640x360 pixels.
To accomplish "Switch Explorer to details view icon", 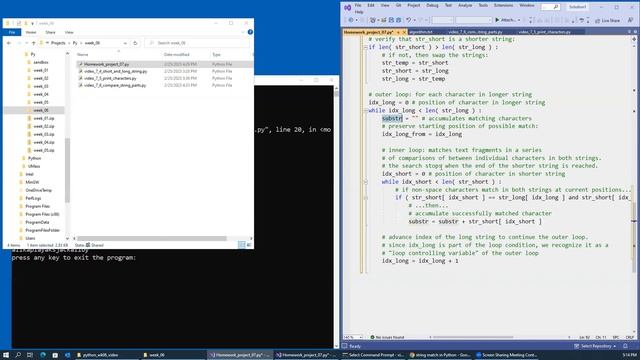I will tap(242, 244).
